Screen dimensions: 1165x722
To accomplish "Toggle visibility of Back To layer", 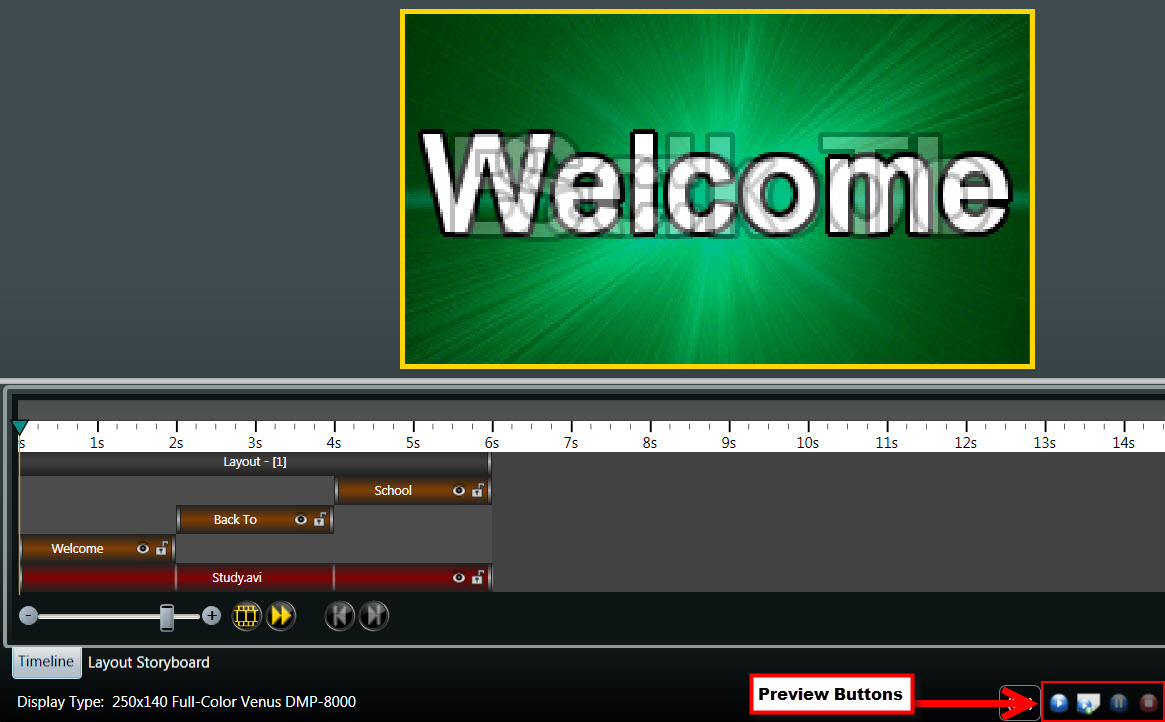I will [x=301, y=520].
